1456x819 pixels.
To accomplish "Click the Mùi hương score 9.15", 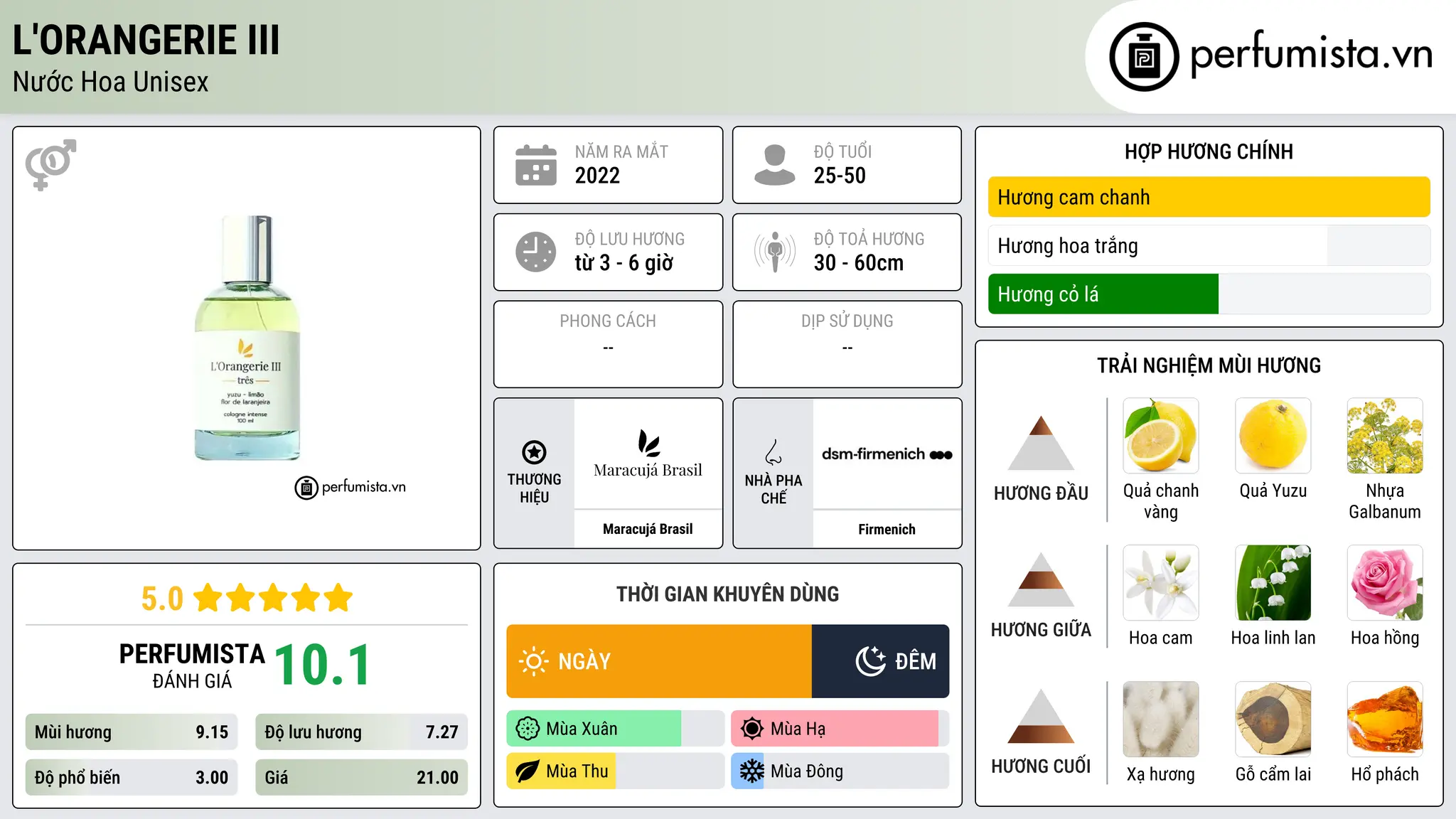I will (212, 732).
